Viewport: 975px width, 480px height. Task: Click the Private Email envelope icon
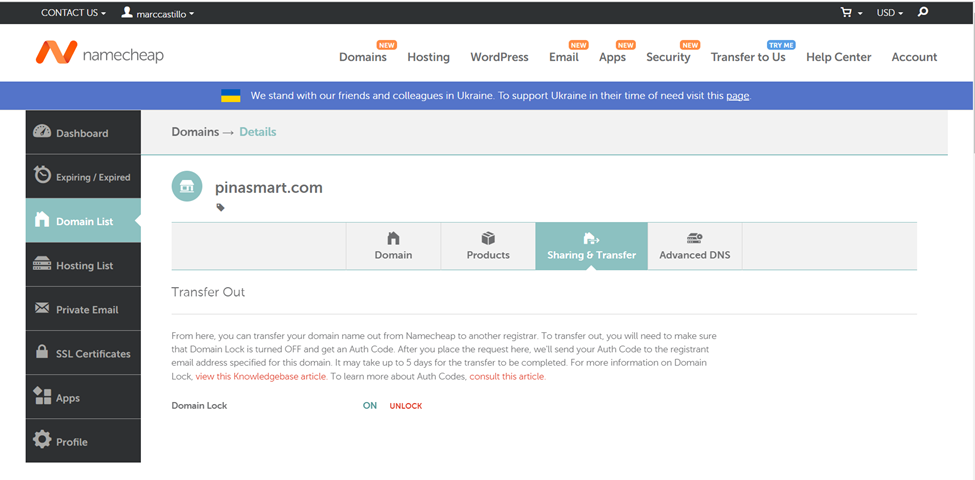tap(42, 308)
